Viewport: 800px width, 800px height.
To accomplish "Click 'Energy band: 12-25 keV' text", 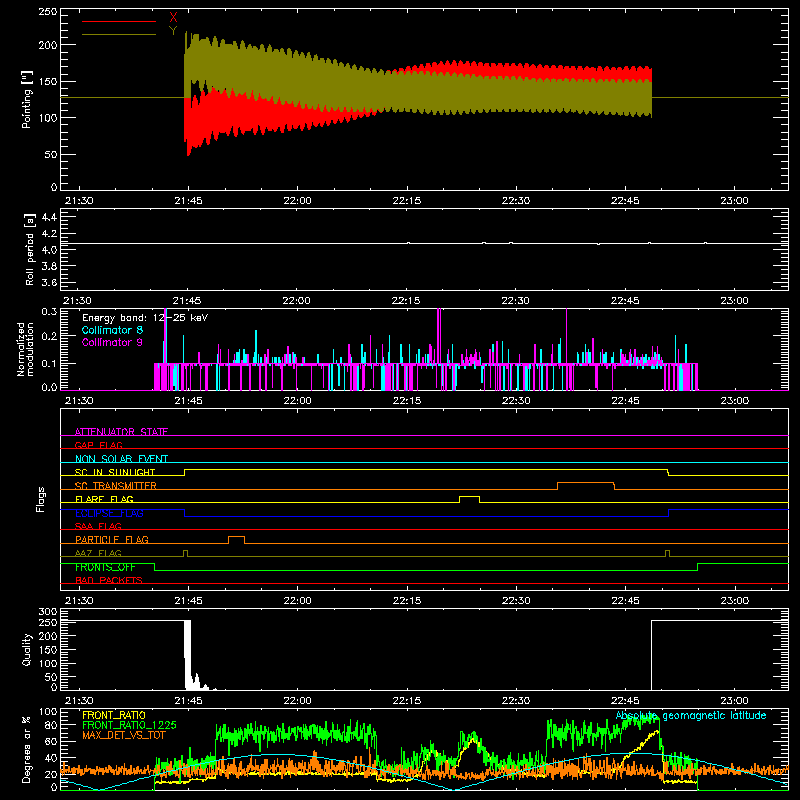I will [x=145, y=318].
